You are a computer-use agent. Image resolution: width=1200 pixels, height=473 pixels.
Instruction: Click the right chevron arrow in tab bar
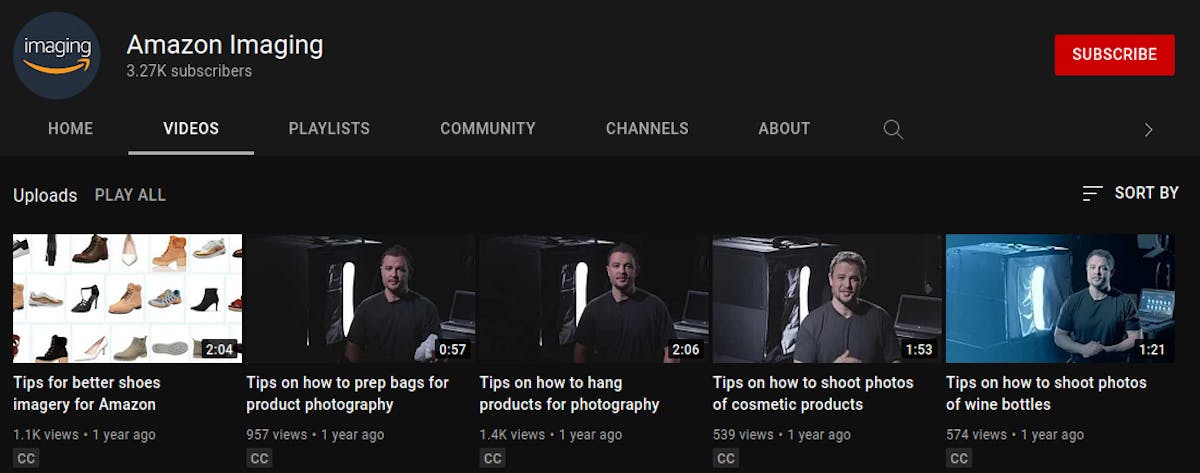click(x=1148, y=129)
